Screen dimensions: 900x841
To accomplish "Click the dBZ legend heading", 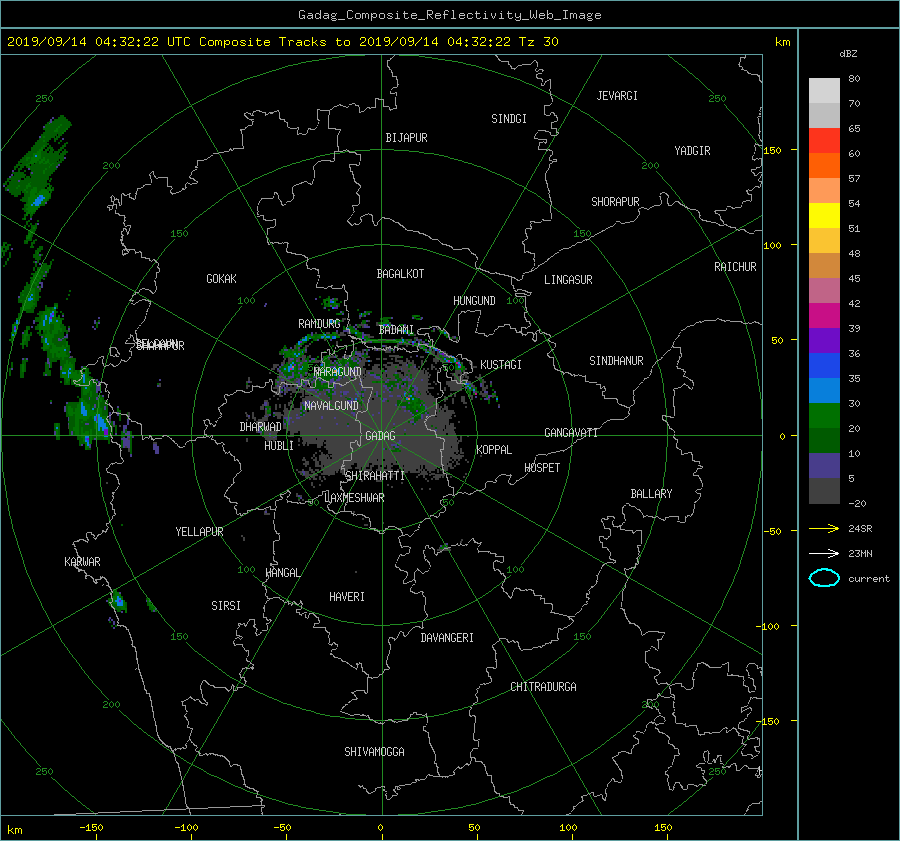I will coord(848,53).
